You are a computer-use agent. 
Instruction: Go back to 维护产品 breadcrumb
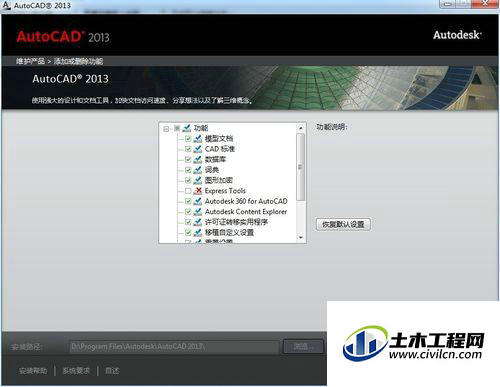[30, 61]
